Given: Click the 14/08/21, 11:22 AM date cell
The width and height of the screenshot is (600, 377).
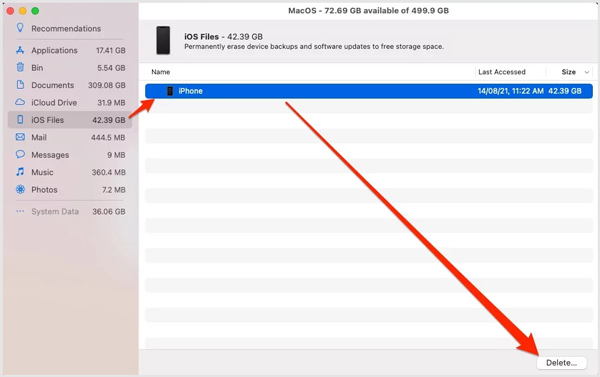Looking at the screenshot, I should click(x=510, y=91).
